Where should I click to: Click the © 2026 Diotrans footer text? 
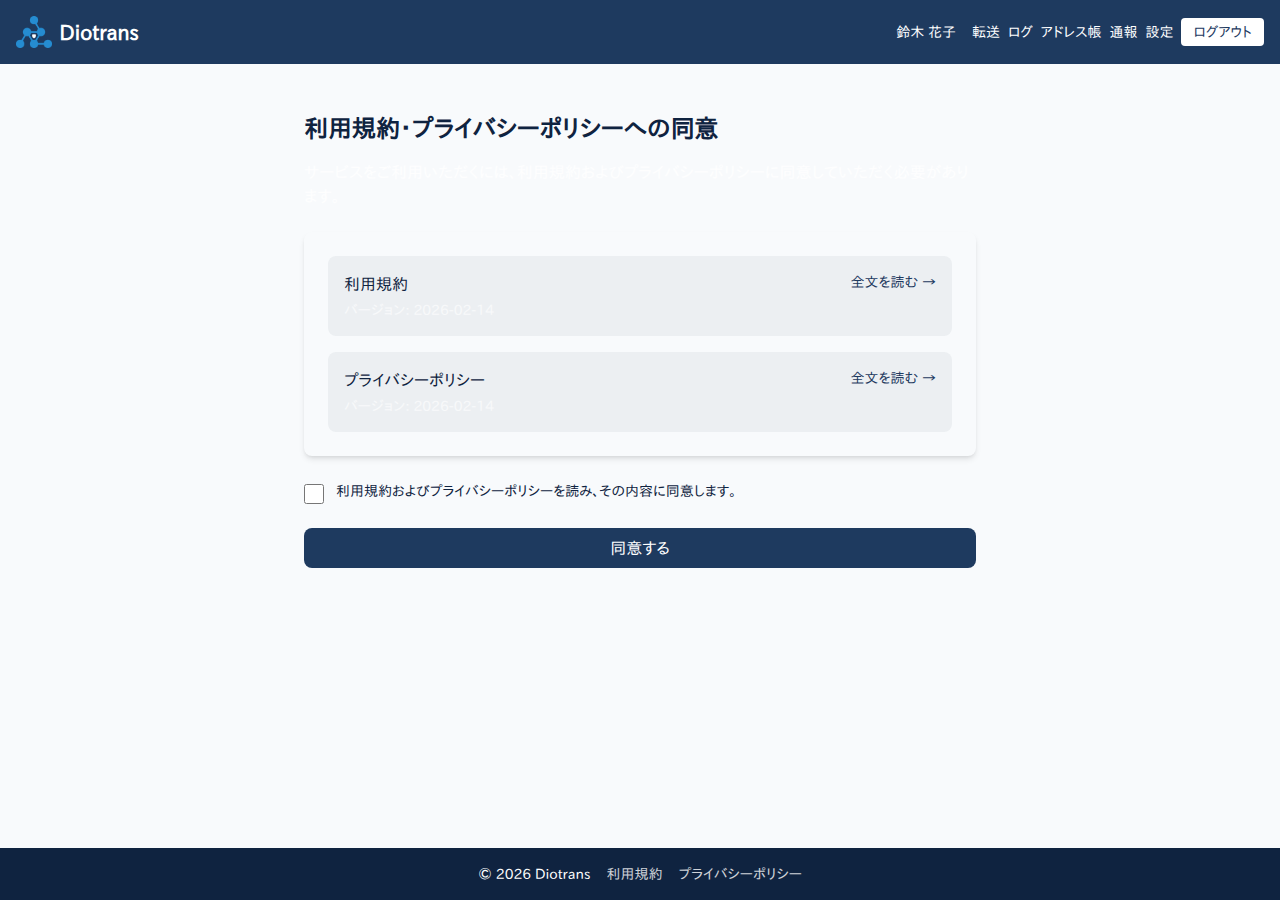tap(534, 874)
